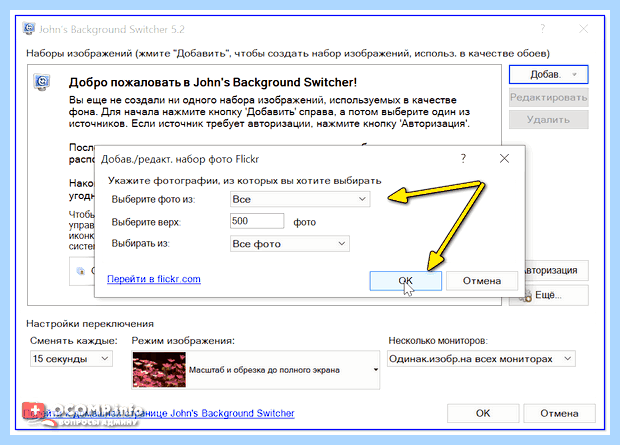Click the help question mark in Flickr dialog
620x445 pixels.
[463, 159]
